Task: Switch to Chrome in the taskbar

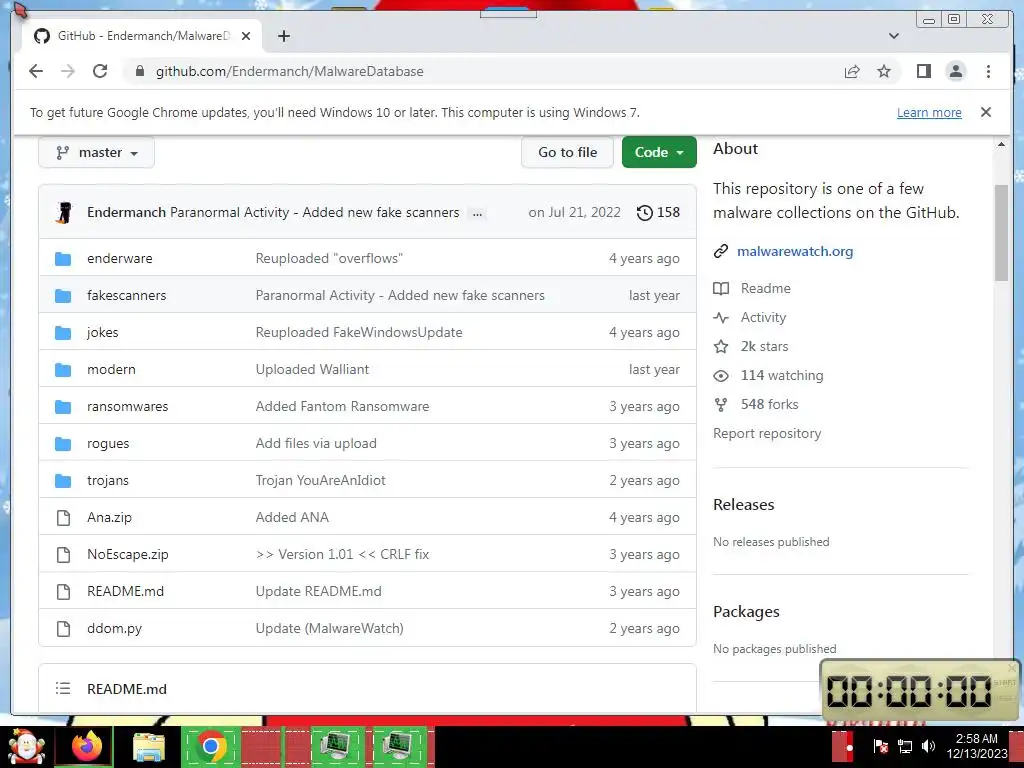Action: 210,746
